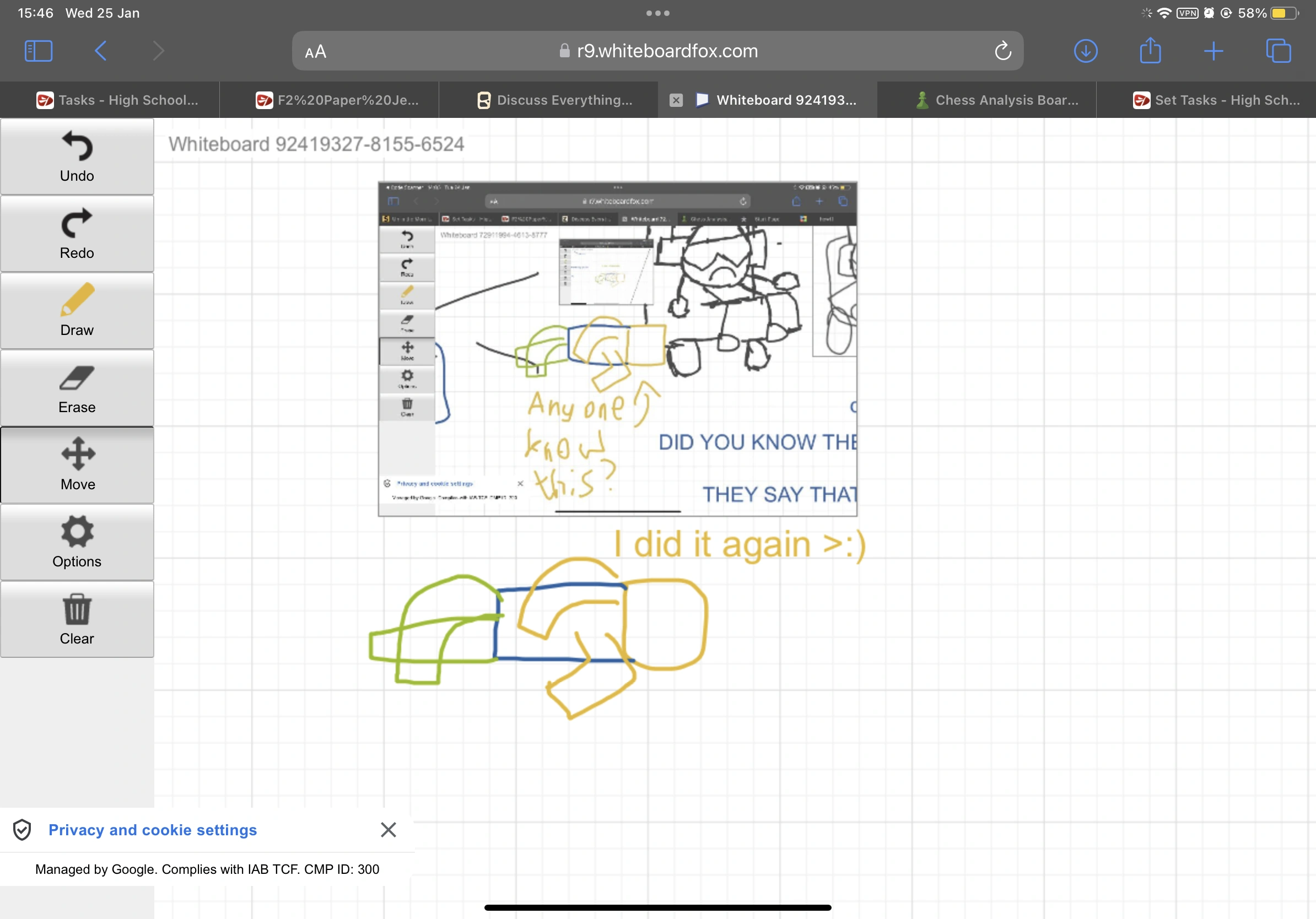This screenshot has height=919, width=1316.
Task: Open the share sheet icon
Action: click(1150, 51)
